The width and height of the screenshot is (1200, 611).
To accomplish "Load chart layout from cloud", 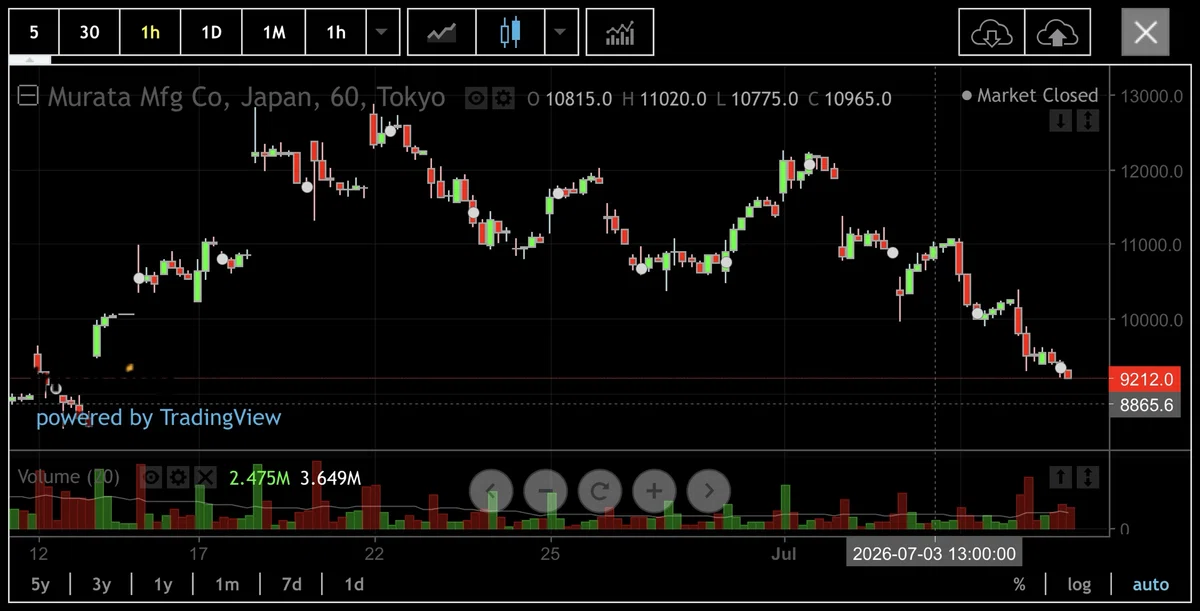I will tap(991, 32).
